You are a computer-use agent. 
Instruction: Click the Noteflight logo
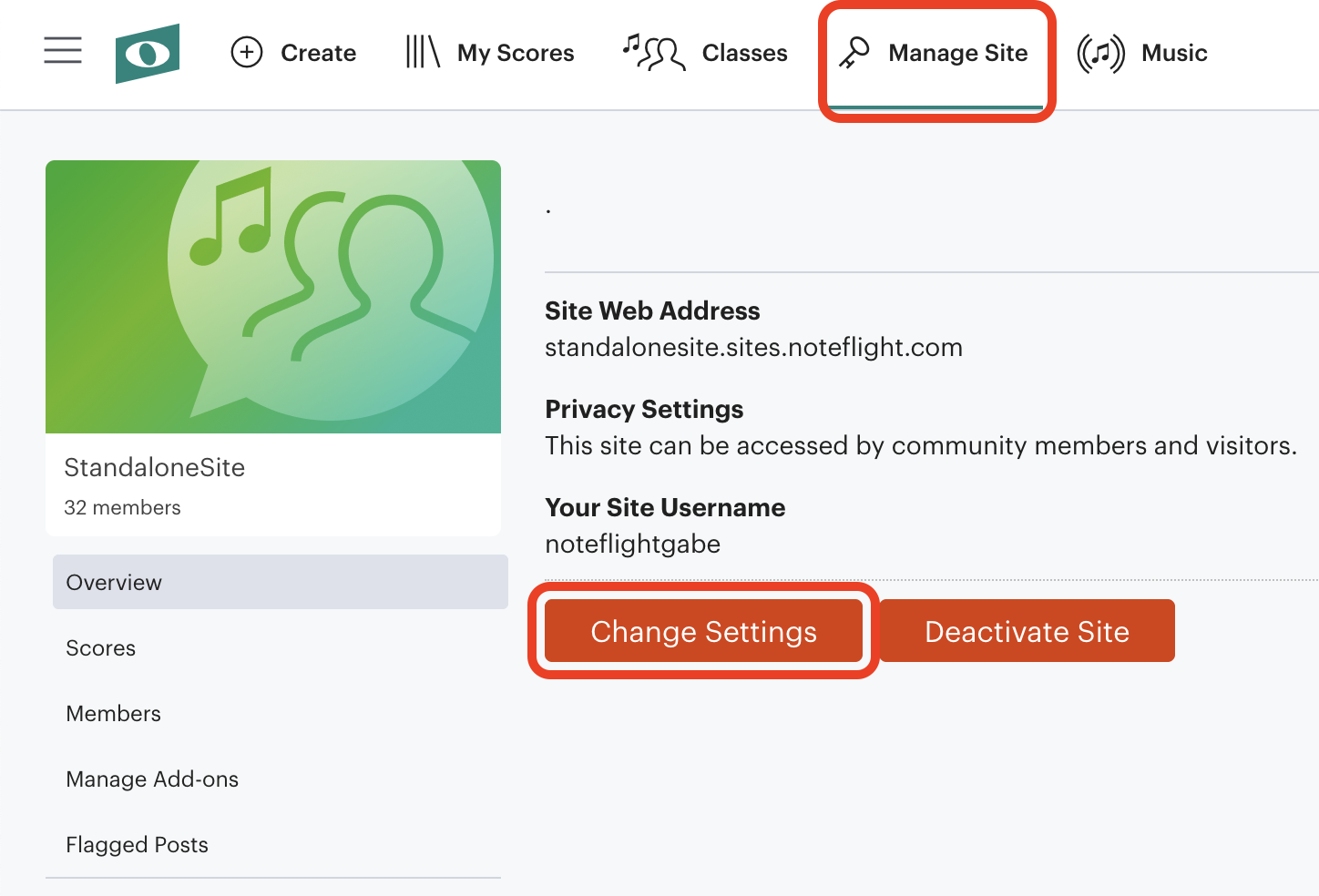pyautogui.click(x=148, y=53)
